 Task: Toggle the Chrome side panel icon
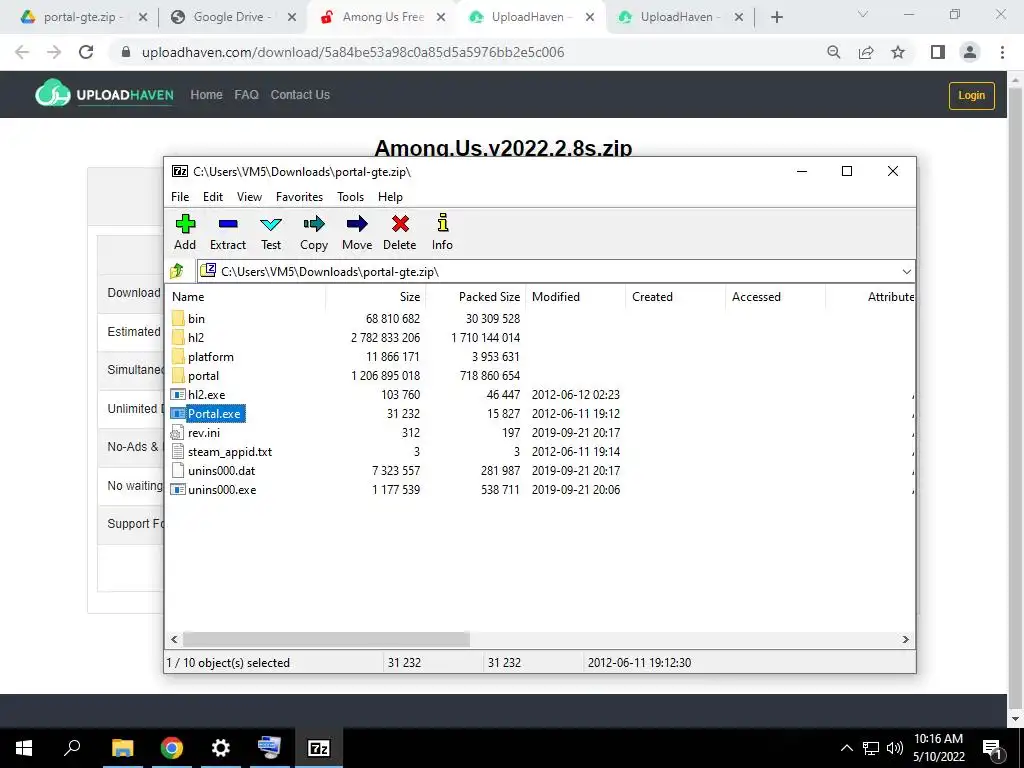click(938, 52)
